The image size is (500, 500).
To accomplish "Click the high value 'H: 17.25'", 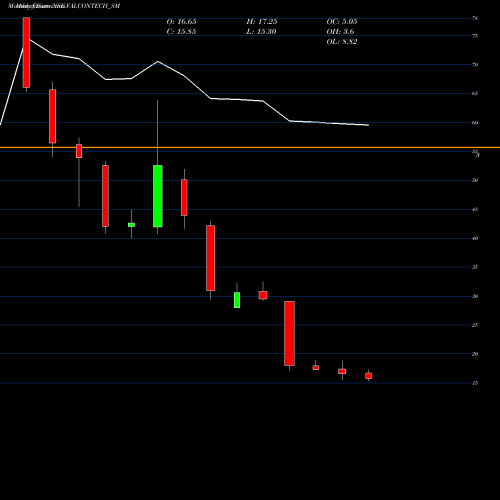I will pos(262,22).
